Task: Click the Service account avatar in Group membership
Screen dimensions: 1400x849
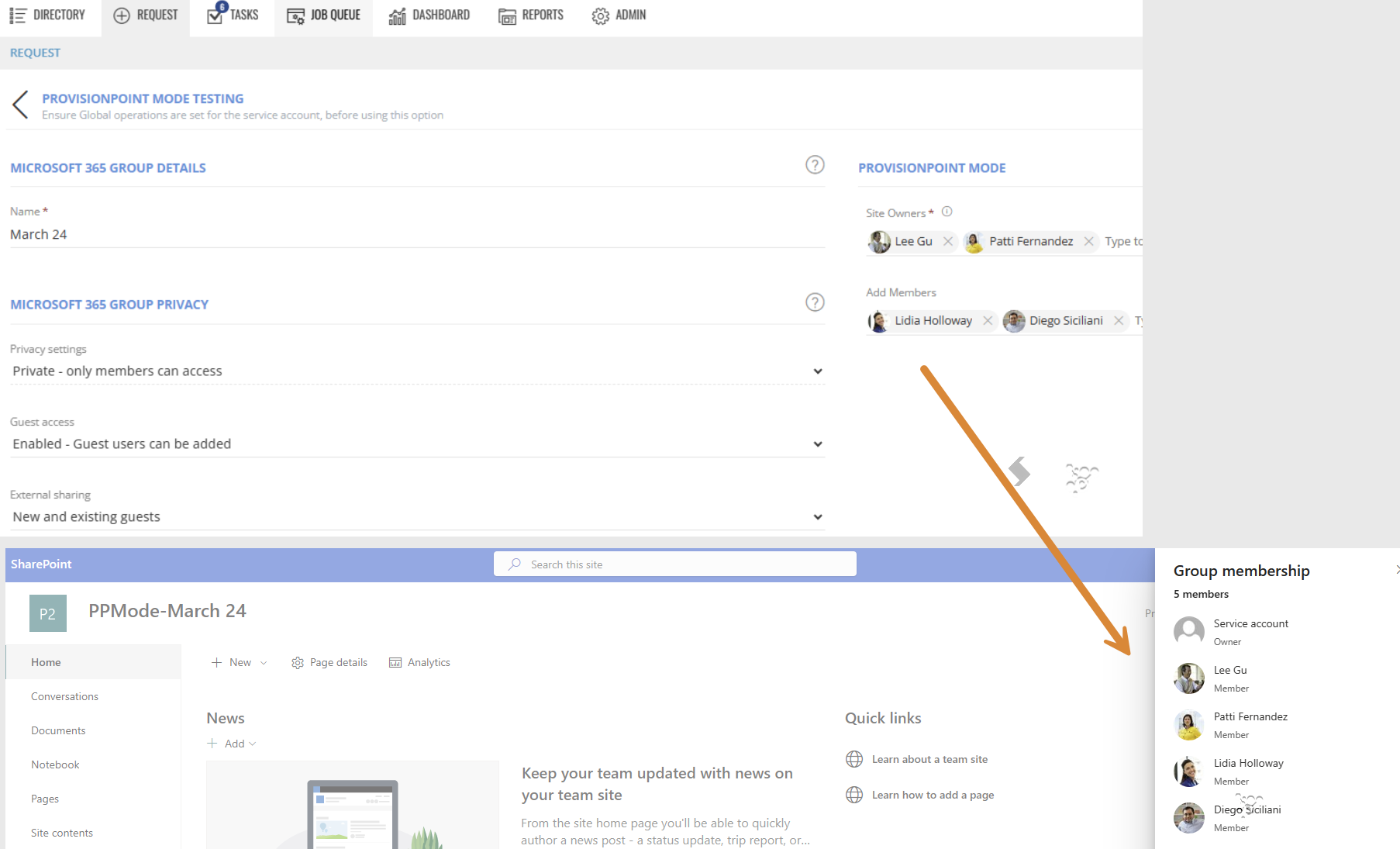Action: tap(1189, 632)
